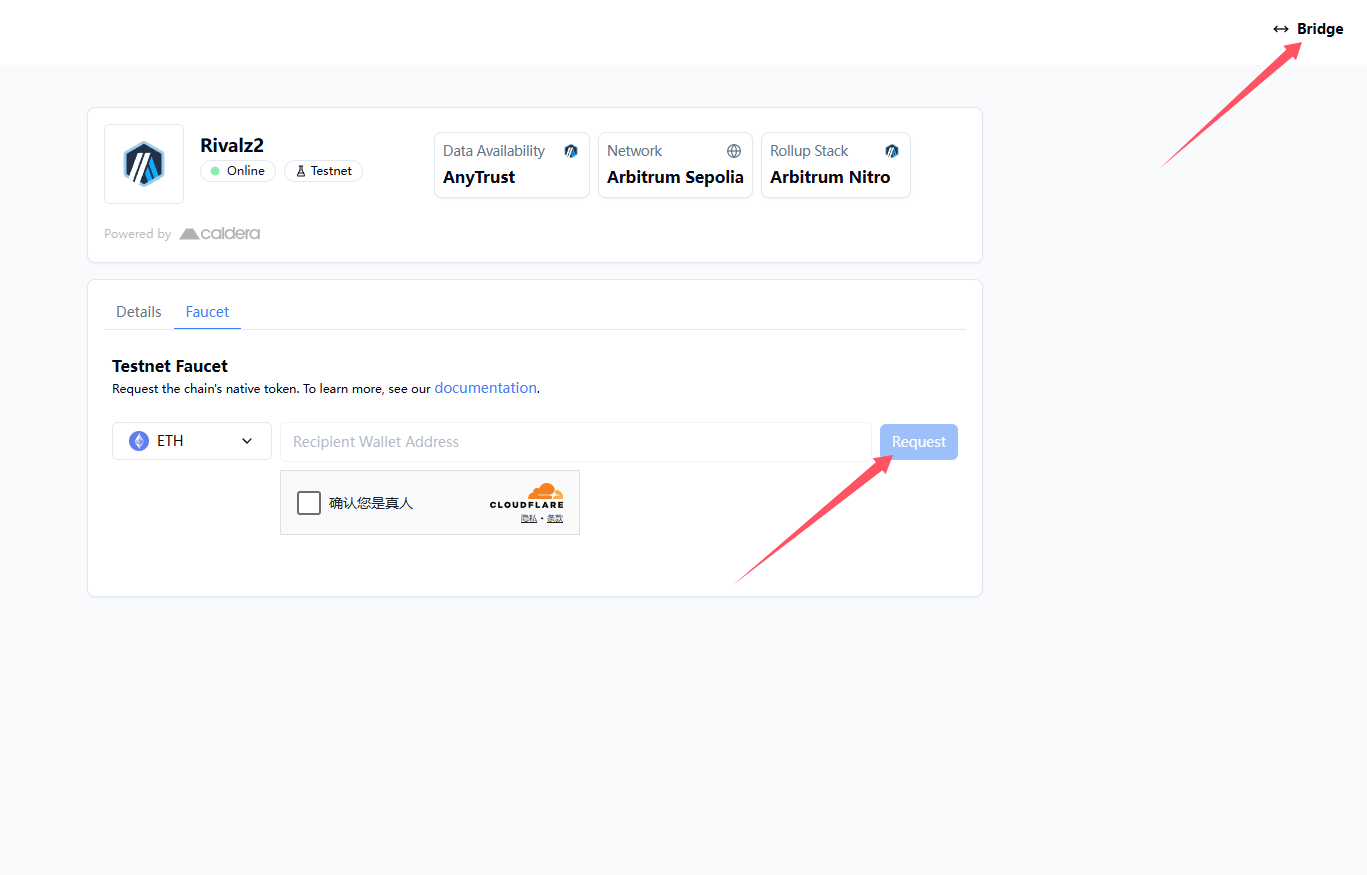Click the Network globe icon
The width and height of the screenshot is (1367, 875).
tap(734, 151)
